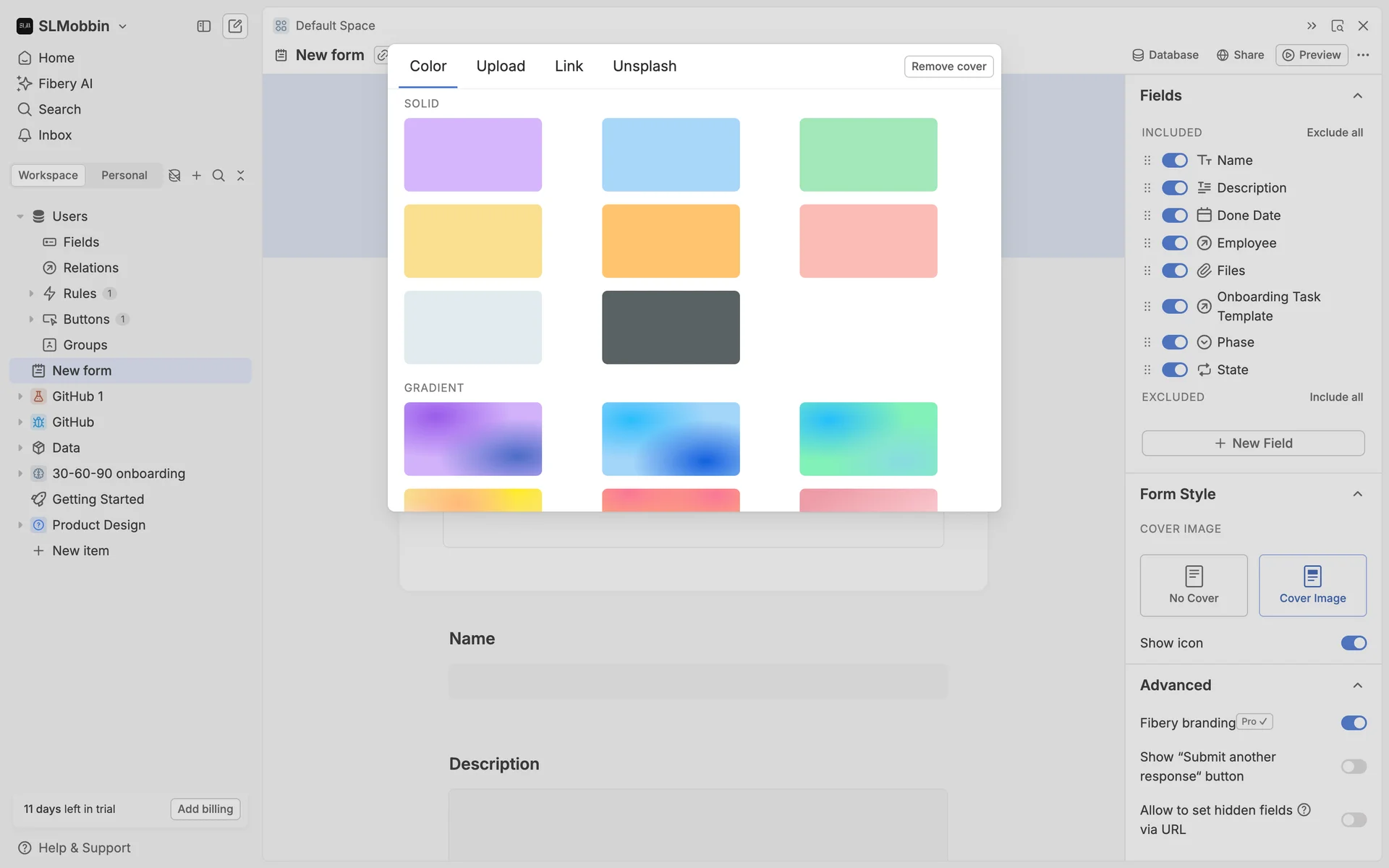Click the Remove cover button
This screenshot has width=1389, height=868.
click(x=948, y=67)
